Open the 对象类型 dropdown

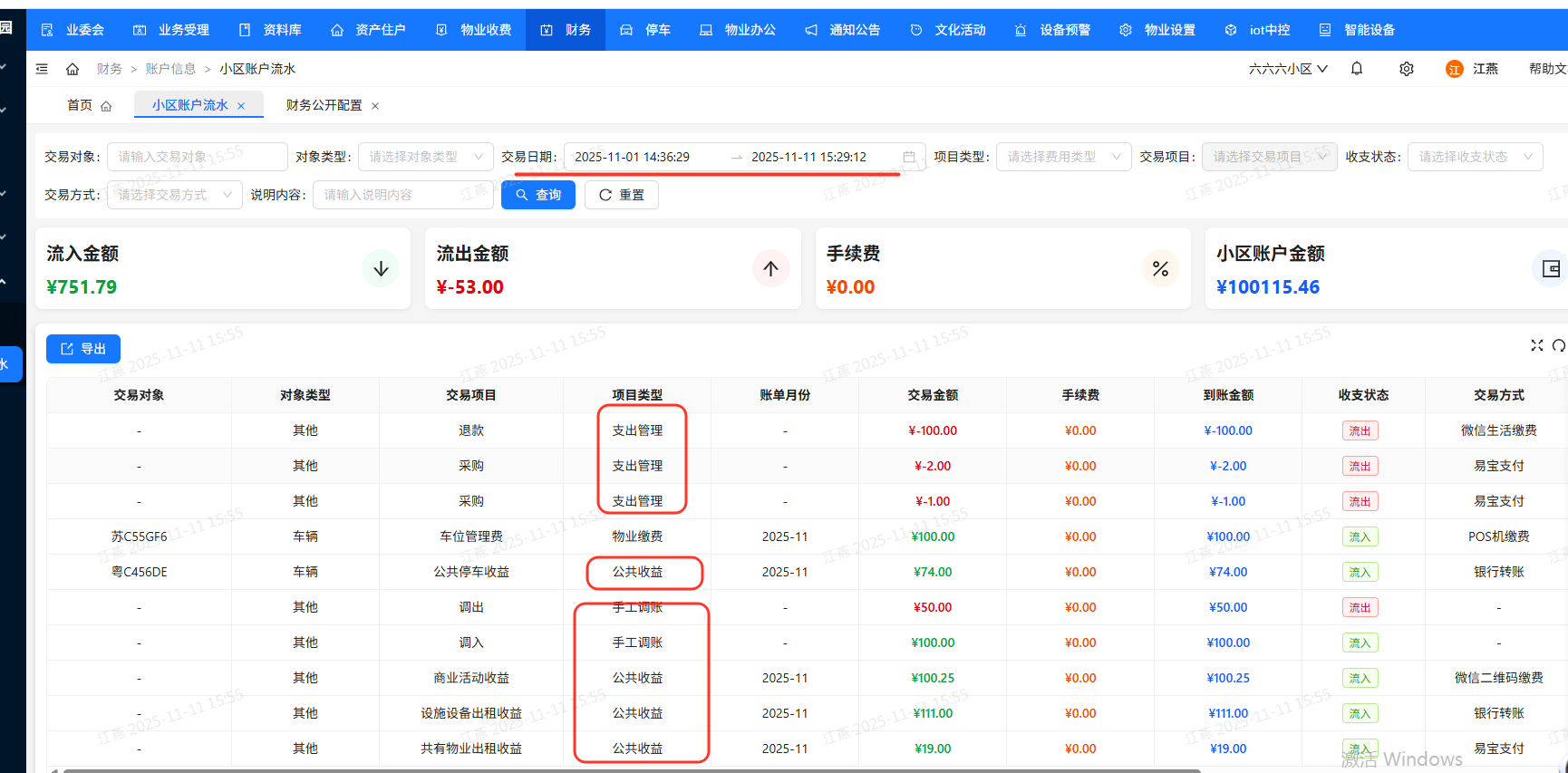425,157
